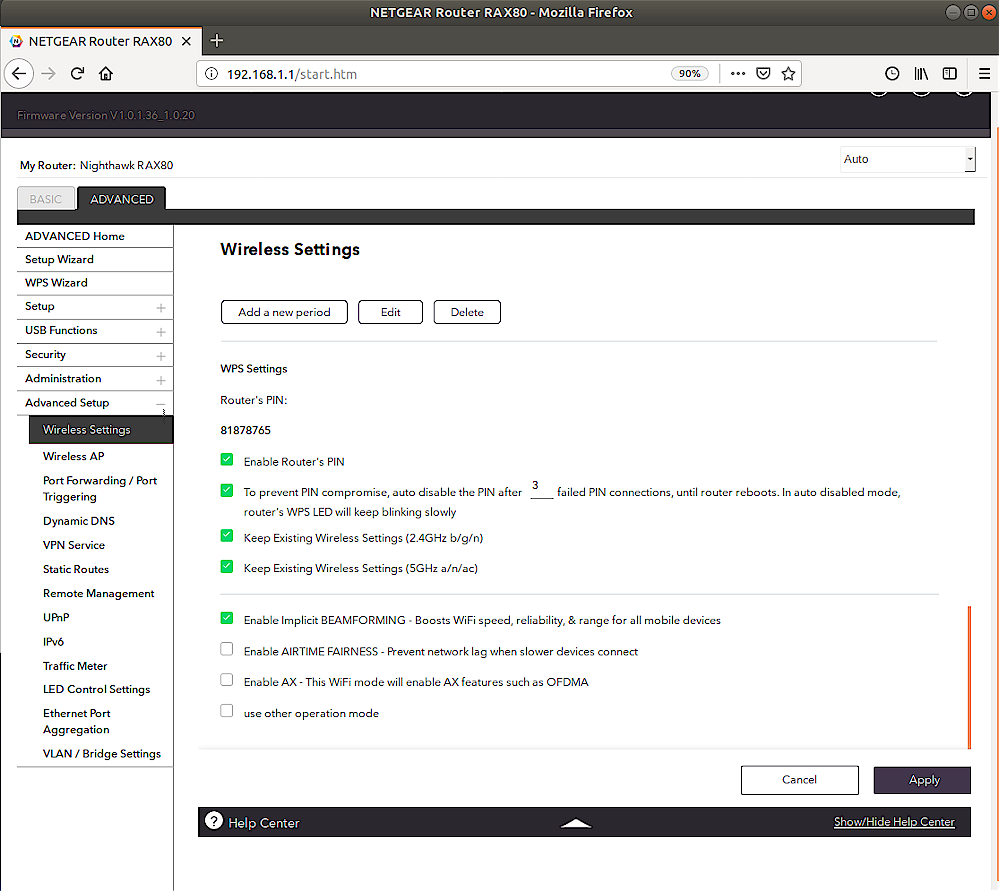
Task: Open page actions three-dot menu
Action: coord(738,74)
